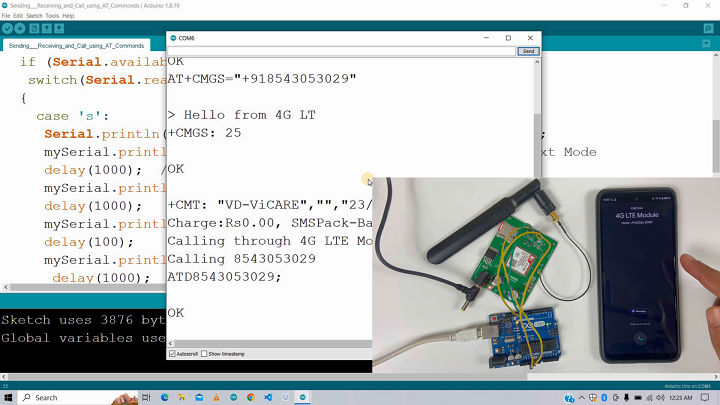Open the Windows Security tray icon
720x405 pixels.
[593, 398]
